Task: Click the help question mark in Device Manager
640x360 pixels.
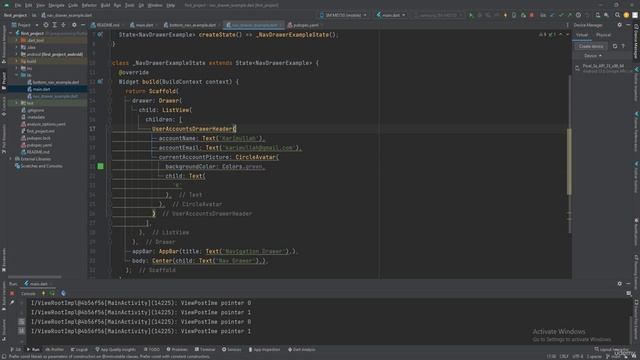Action: (623, 46)
